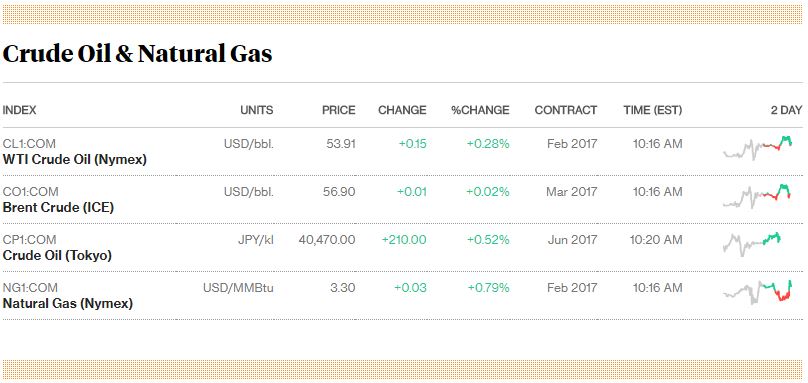The width and height of the screenshot is (808, 383).
Task: Click the CONTRACT column header
Action: (566, 110)
